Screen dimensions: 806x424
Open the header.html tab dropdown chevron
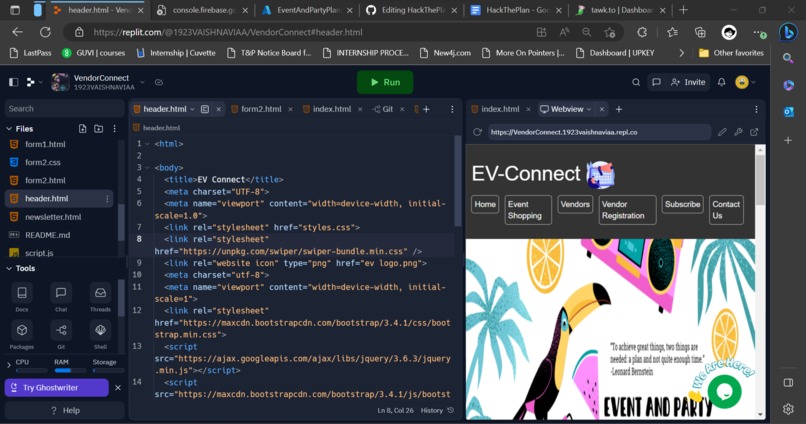coord(192,109)
